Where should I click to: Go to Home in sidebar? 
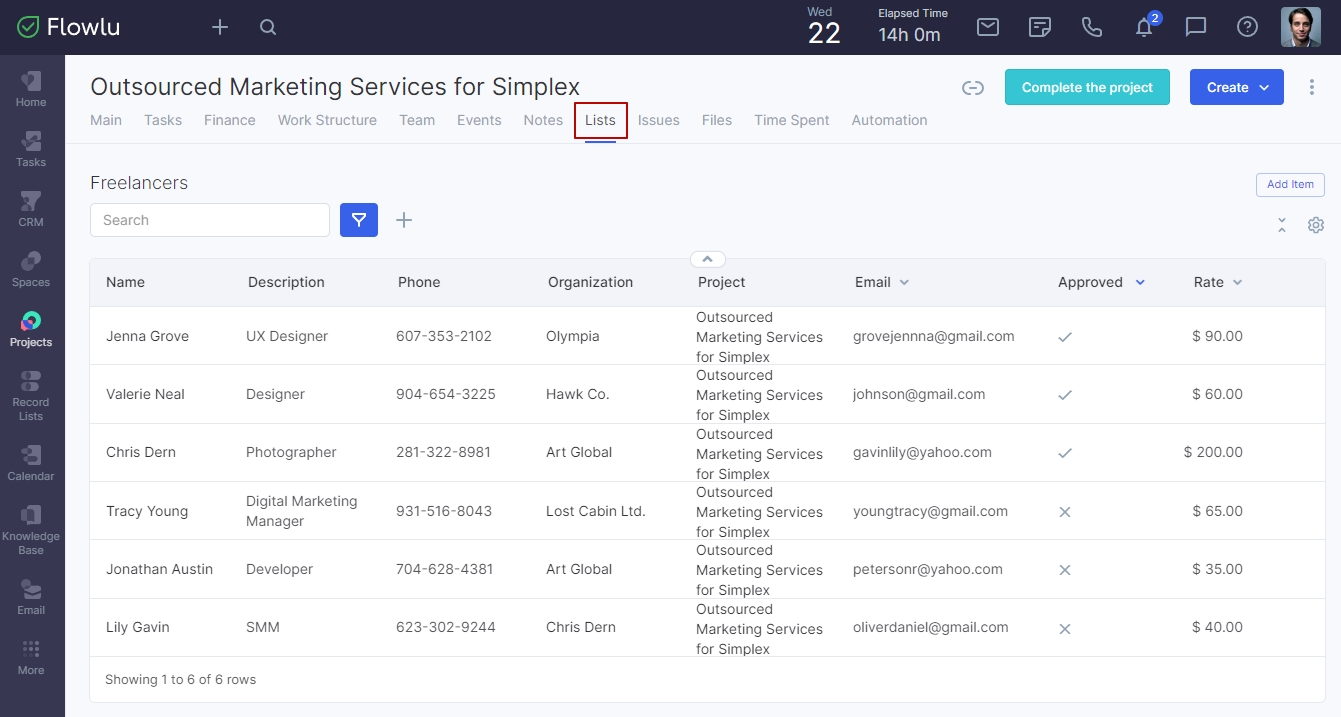coord(31,88)
